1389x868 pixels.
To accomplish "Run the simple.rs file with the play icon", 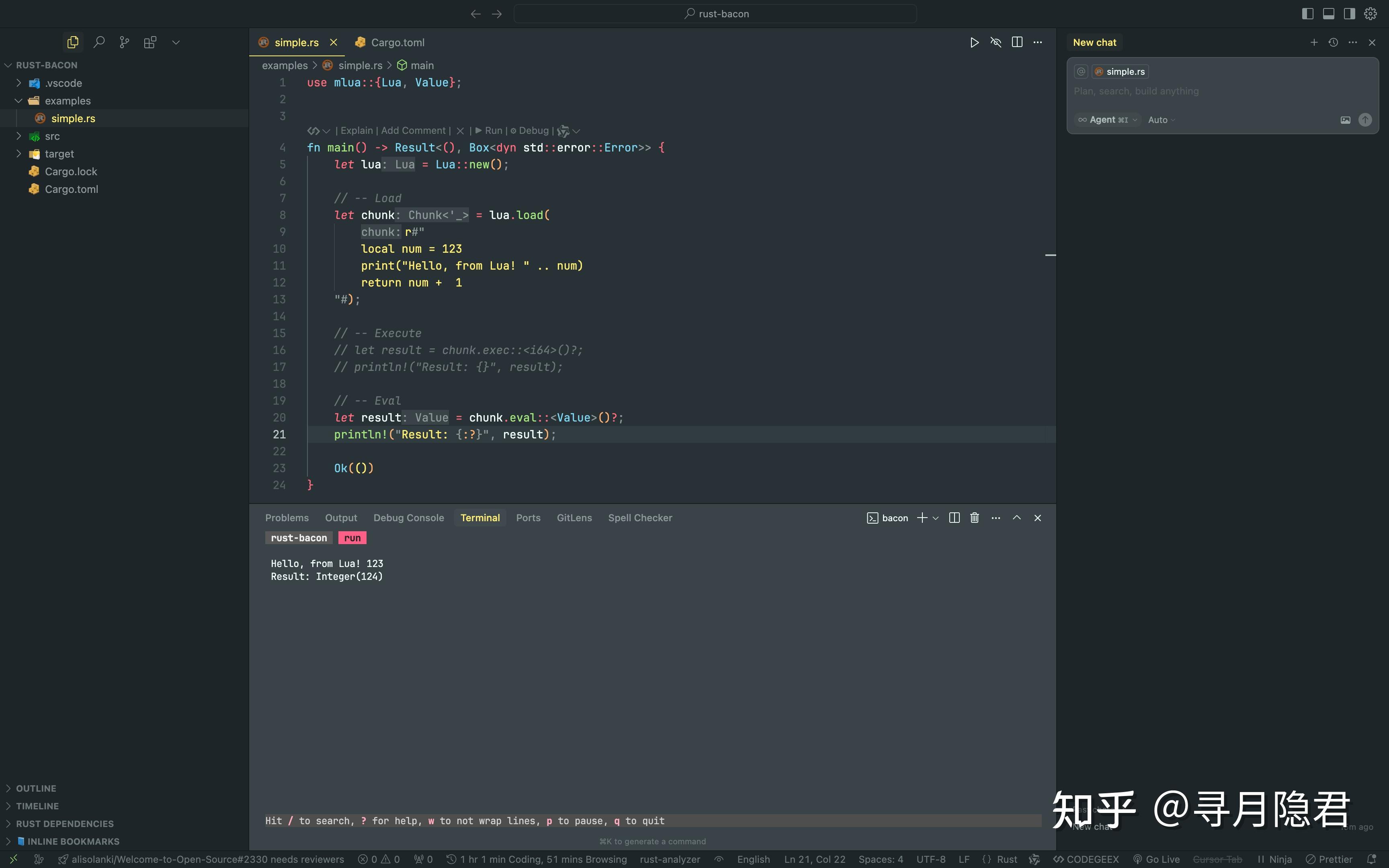I will coord(974,42).
